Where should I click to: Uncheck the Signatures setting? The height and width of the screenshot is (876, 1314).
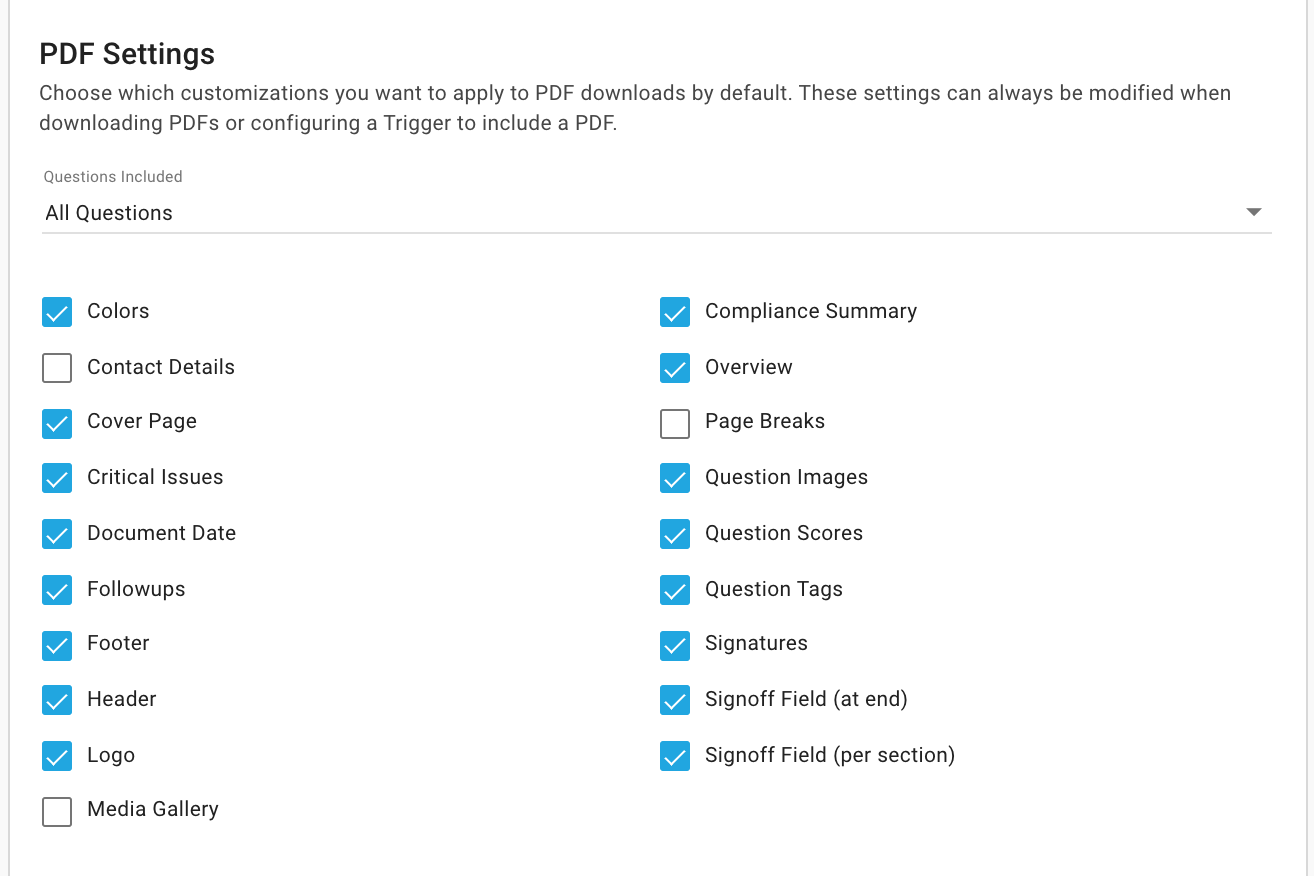pos(675,645)
